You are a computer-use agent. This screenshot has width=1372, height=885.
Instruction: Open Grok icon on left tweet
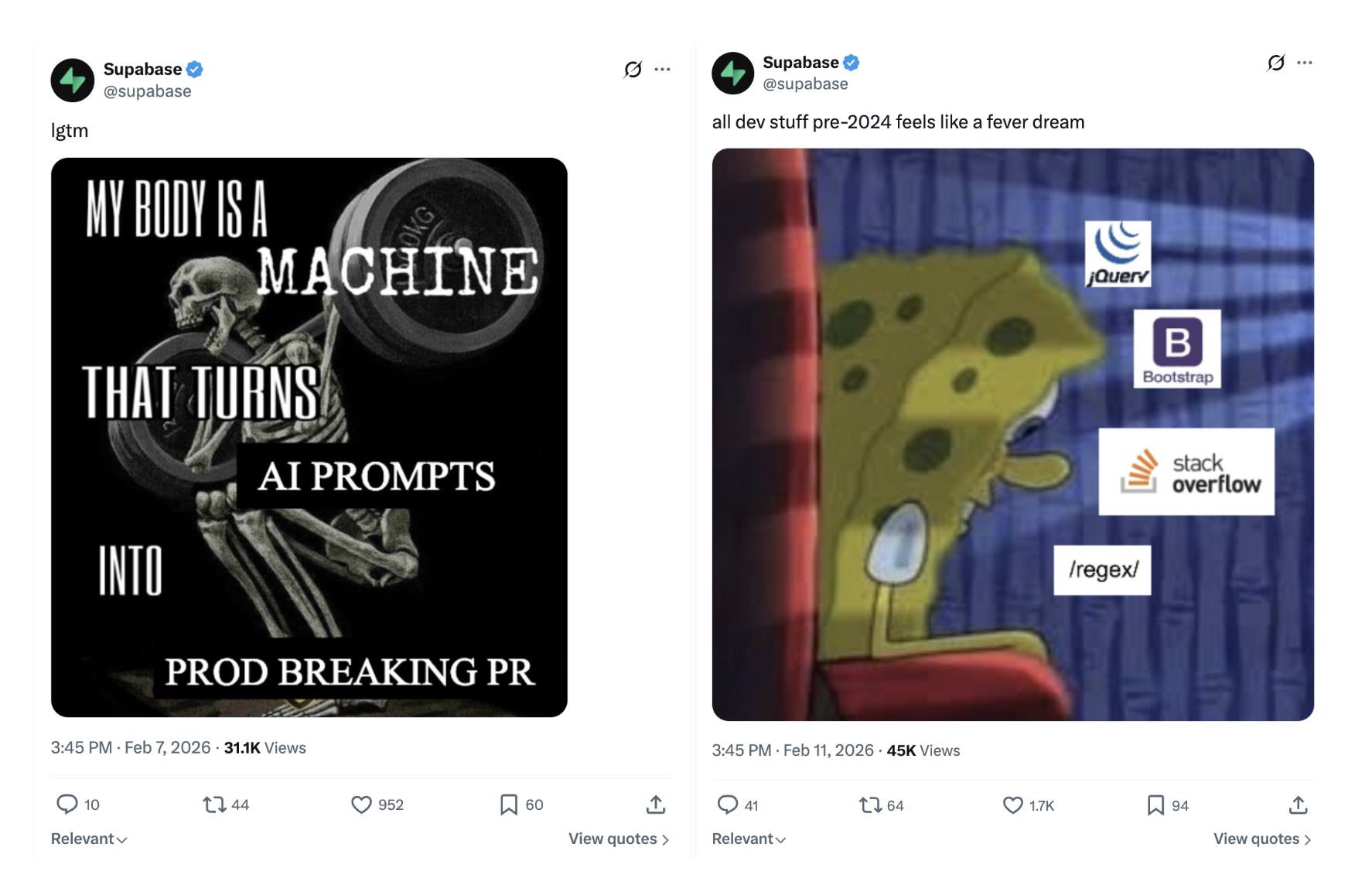pos(633,70)
